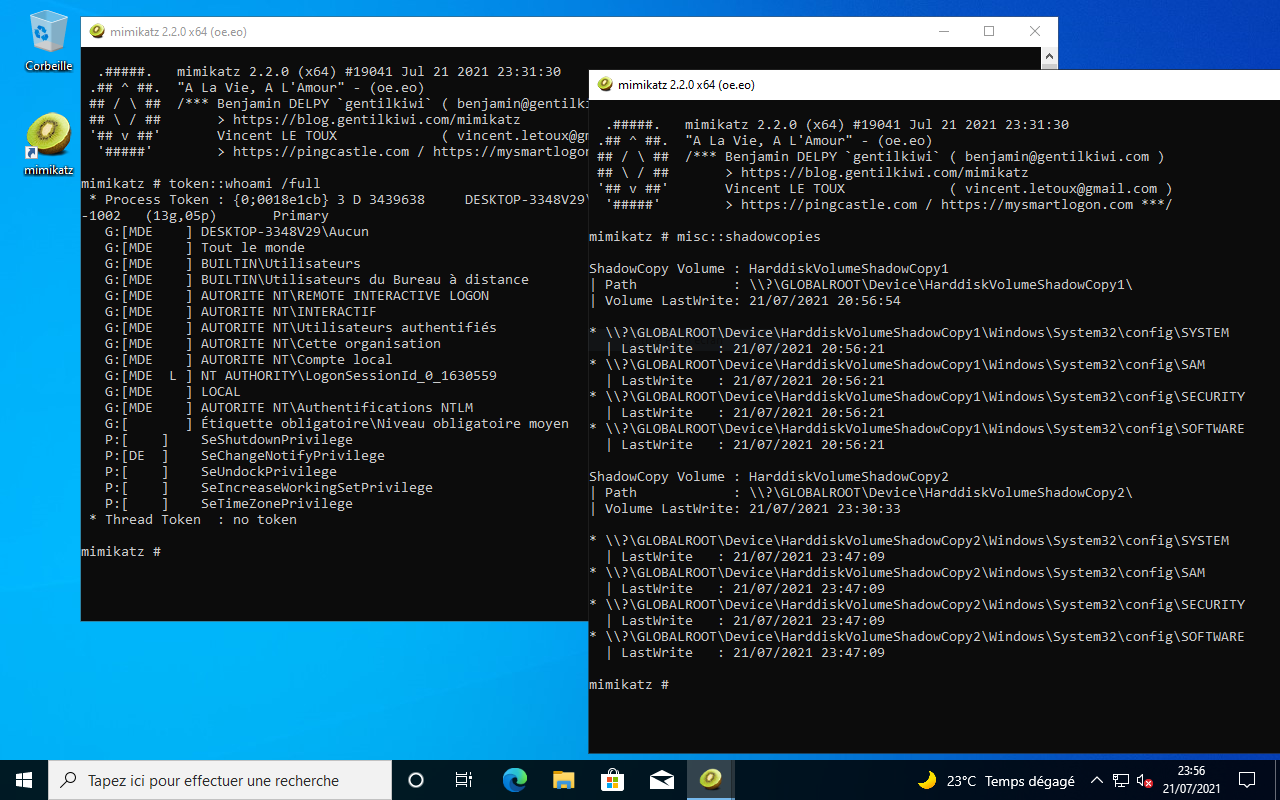
Task: Open the Windows Start menu
Action: 24,780
